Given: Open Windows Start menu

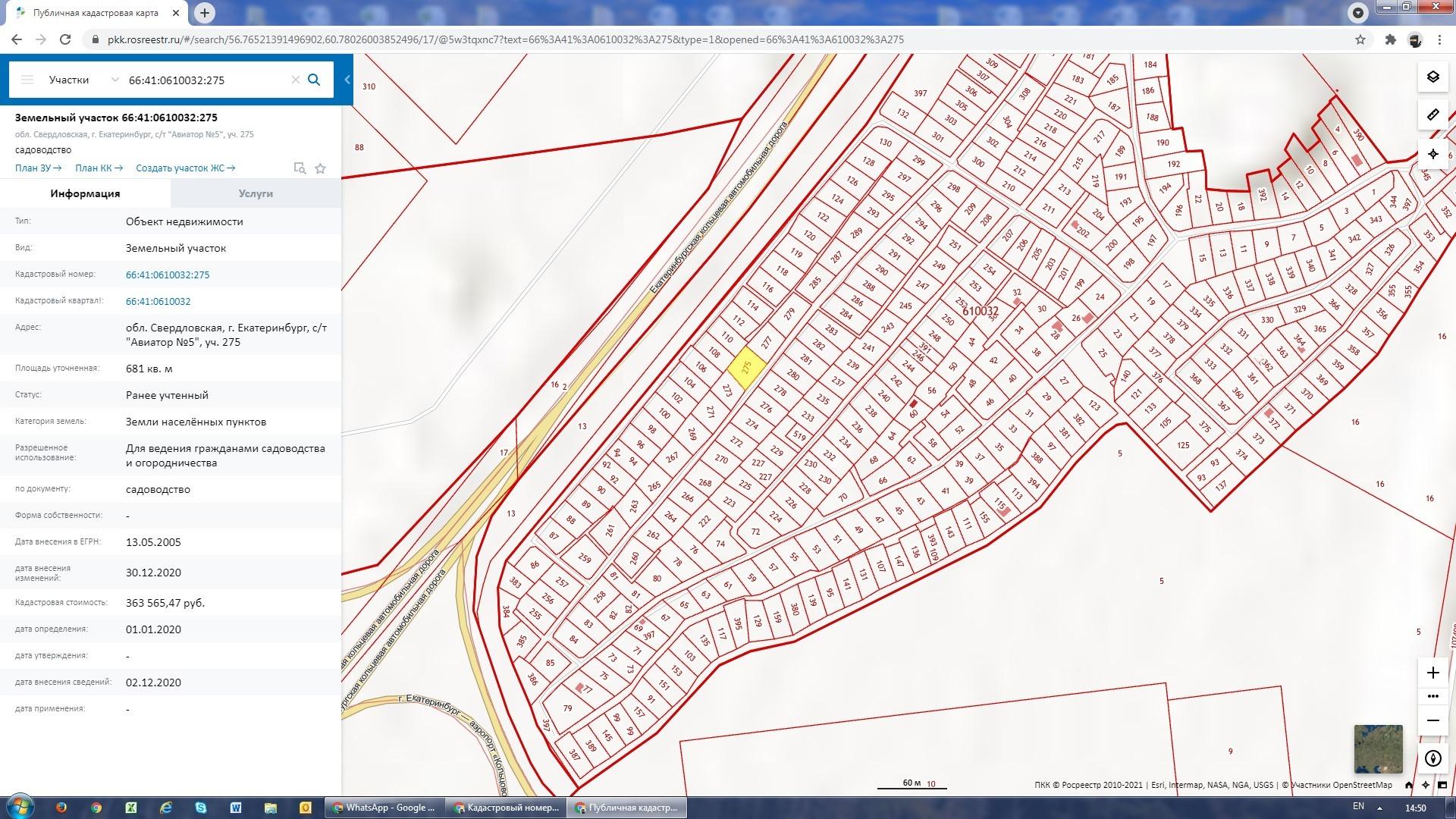Looking at the screenshot, I should point(20,807).
